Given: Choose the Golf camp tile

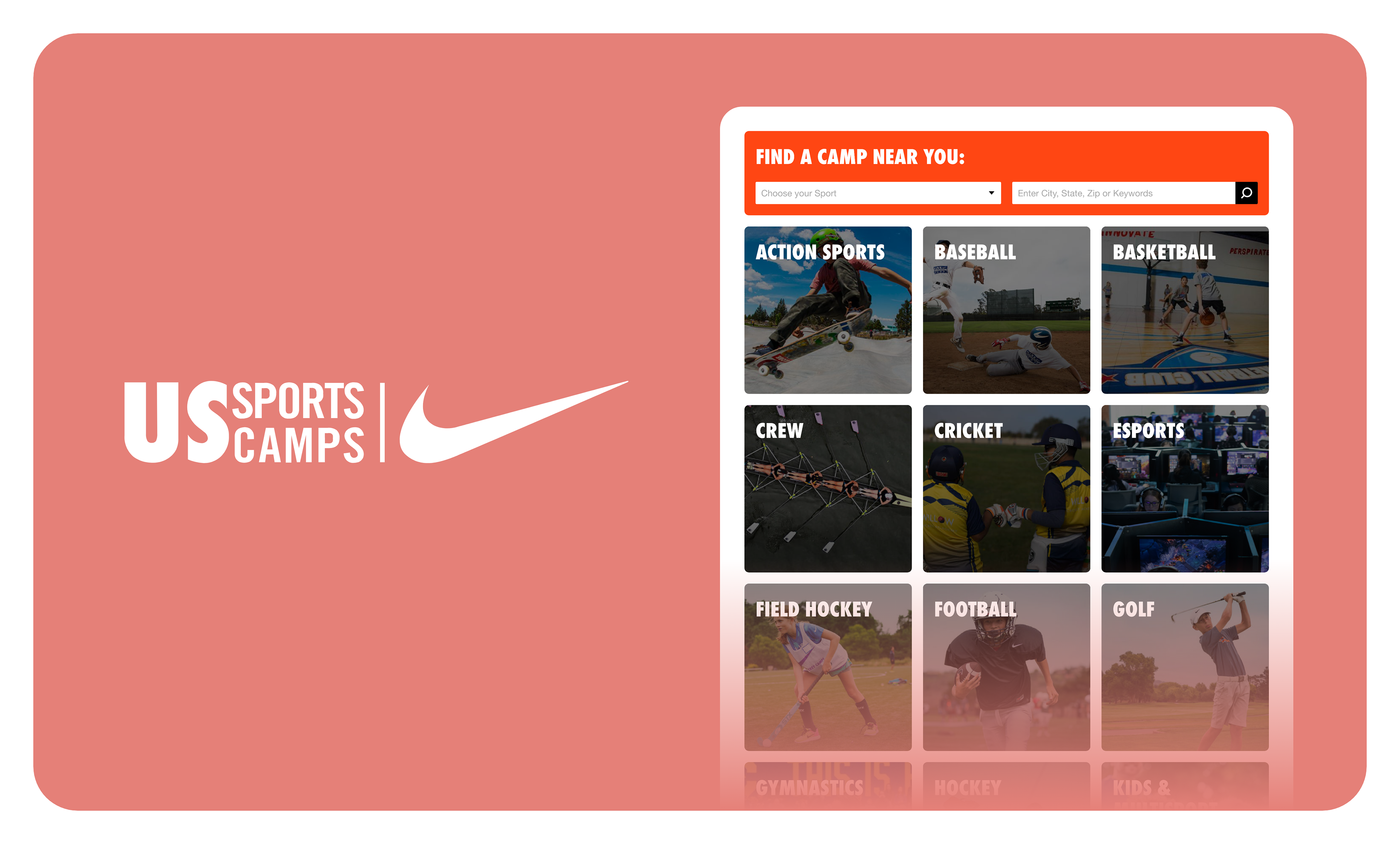Looking at the screenshot, I should [1185, 667].
